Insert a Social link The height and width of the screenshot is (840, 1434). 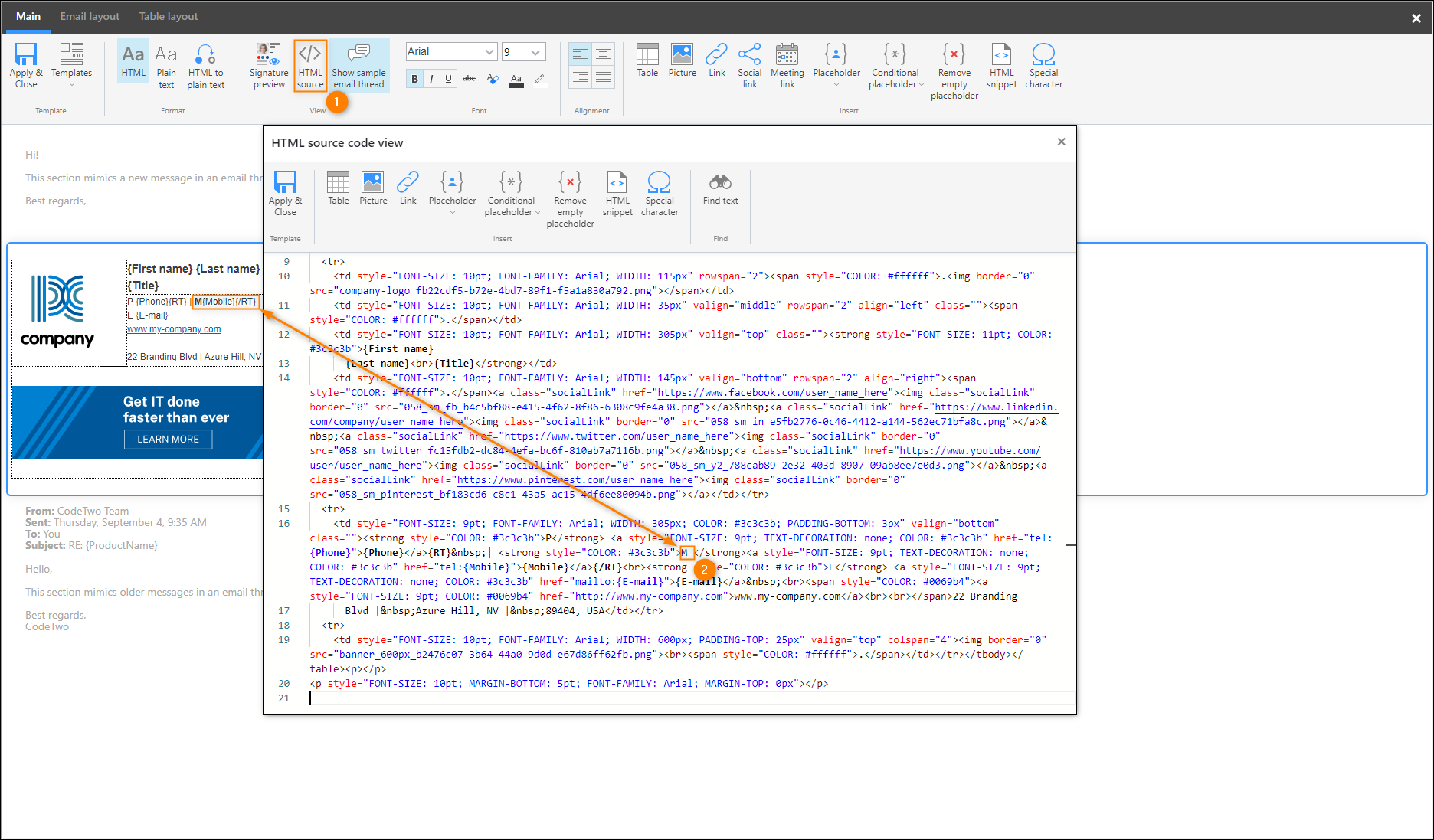[x=749, y=65]
